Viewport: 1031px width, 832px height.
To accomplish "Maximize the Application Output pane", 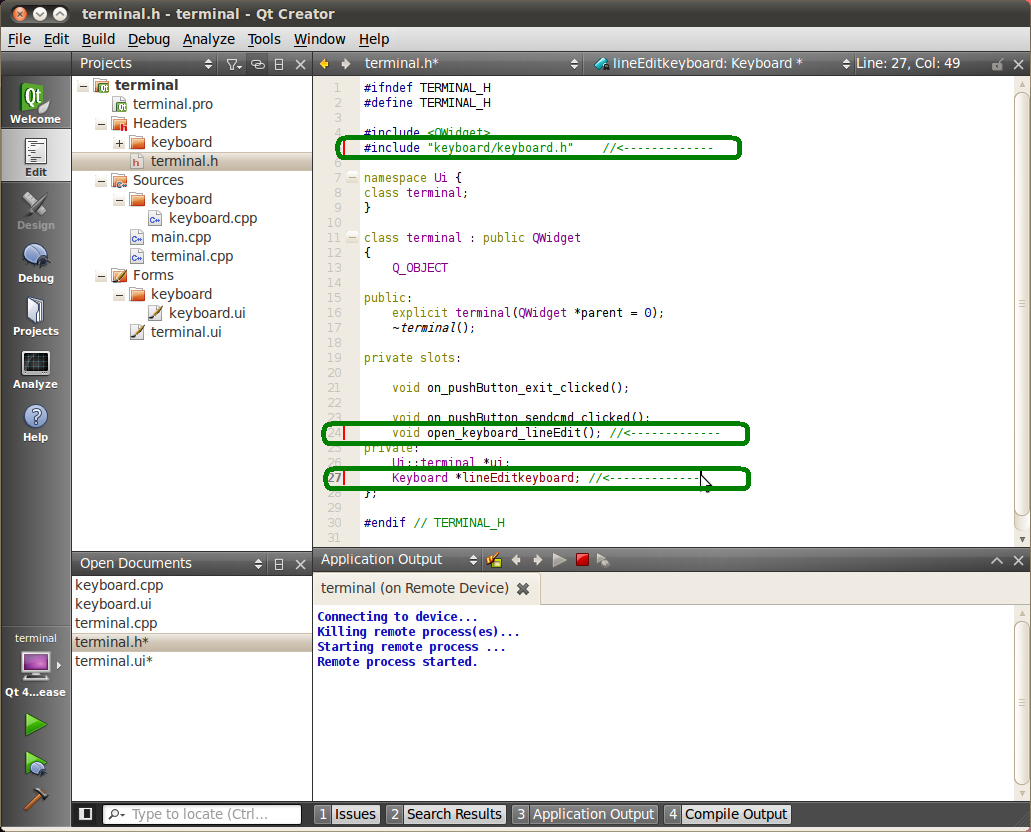I will tap(997, 560).
